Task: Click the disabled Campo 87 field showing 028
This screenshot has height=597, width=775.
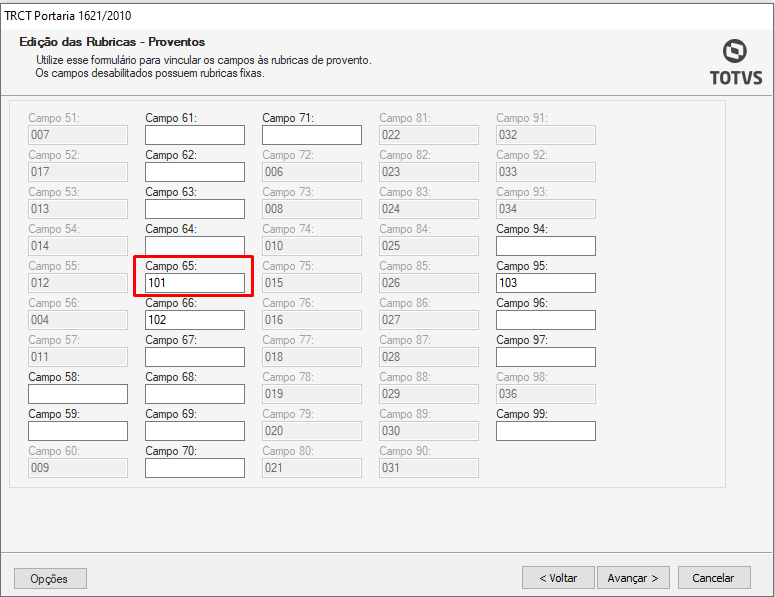Action: tap(429, 357)
